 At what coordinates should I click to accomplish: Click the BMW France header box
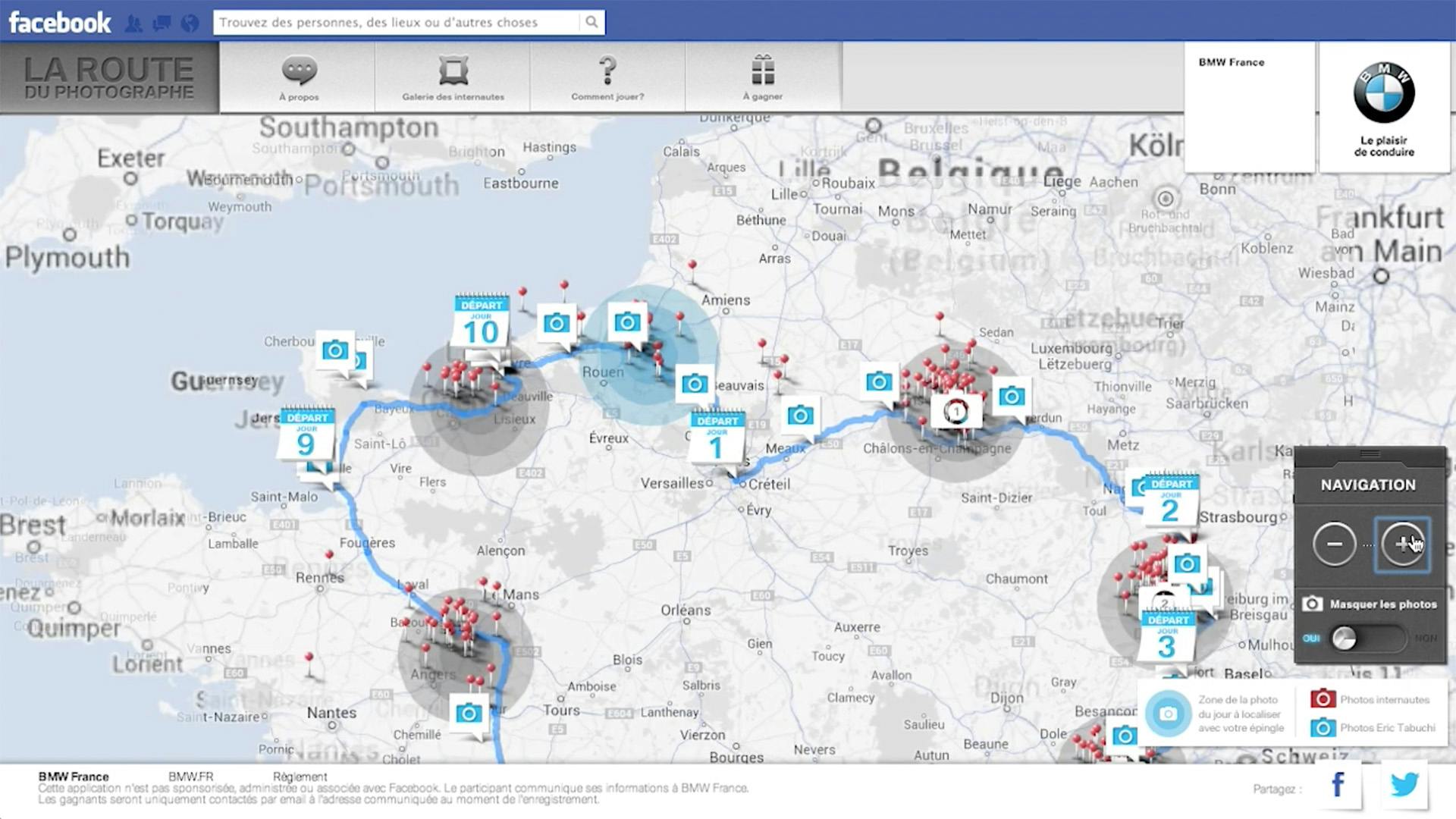1250,107
